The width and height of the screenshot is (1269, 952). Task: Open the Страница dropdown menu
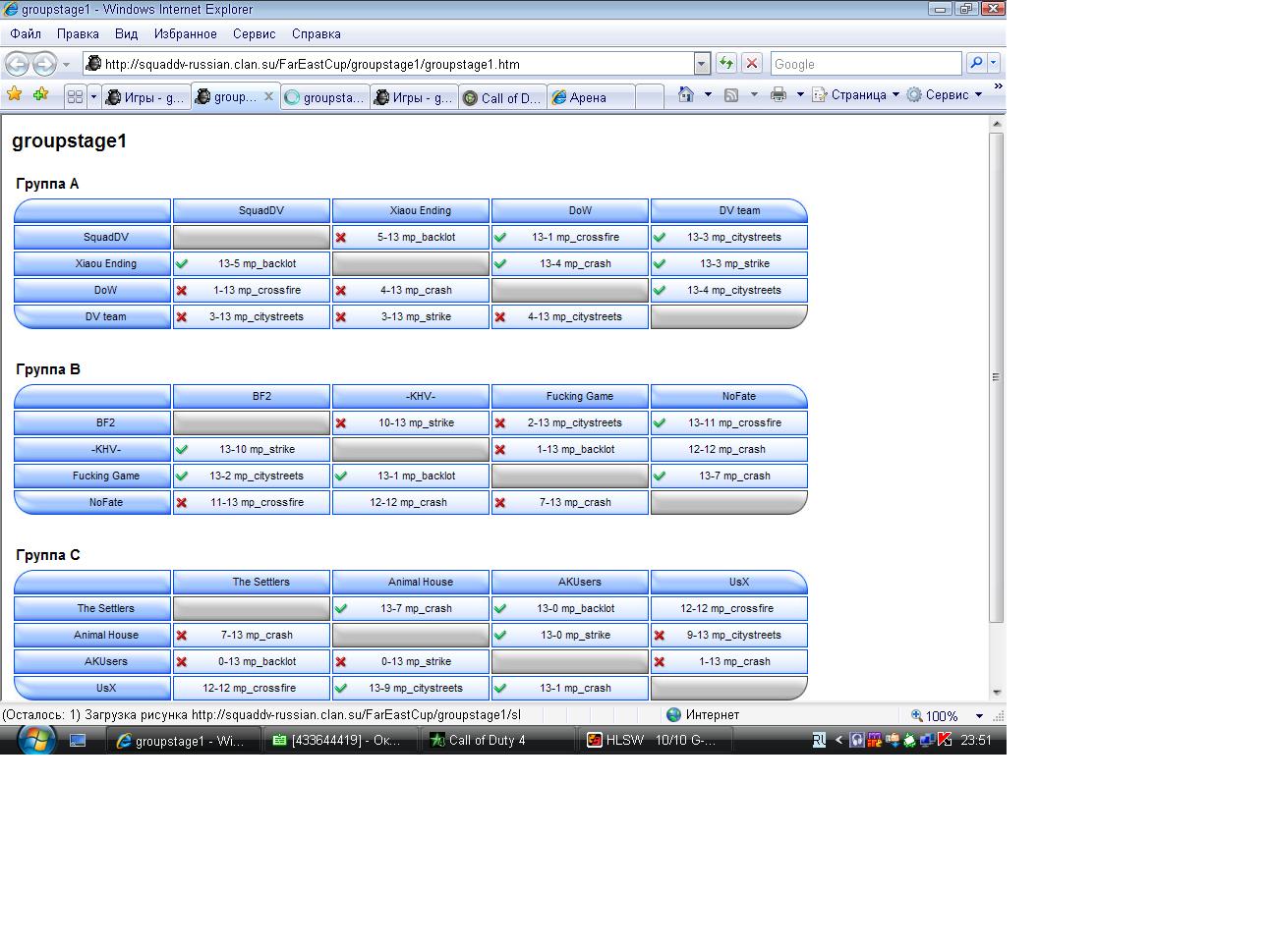[857, 95]
